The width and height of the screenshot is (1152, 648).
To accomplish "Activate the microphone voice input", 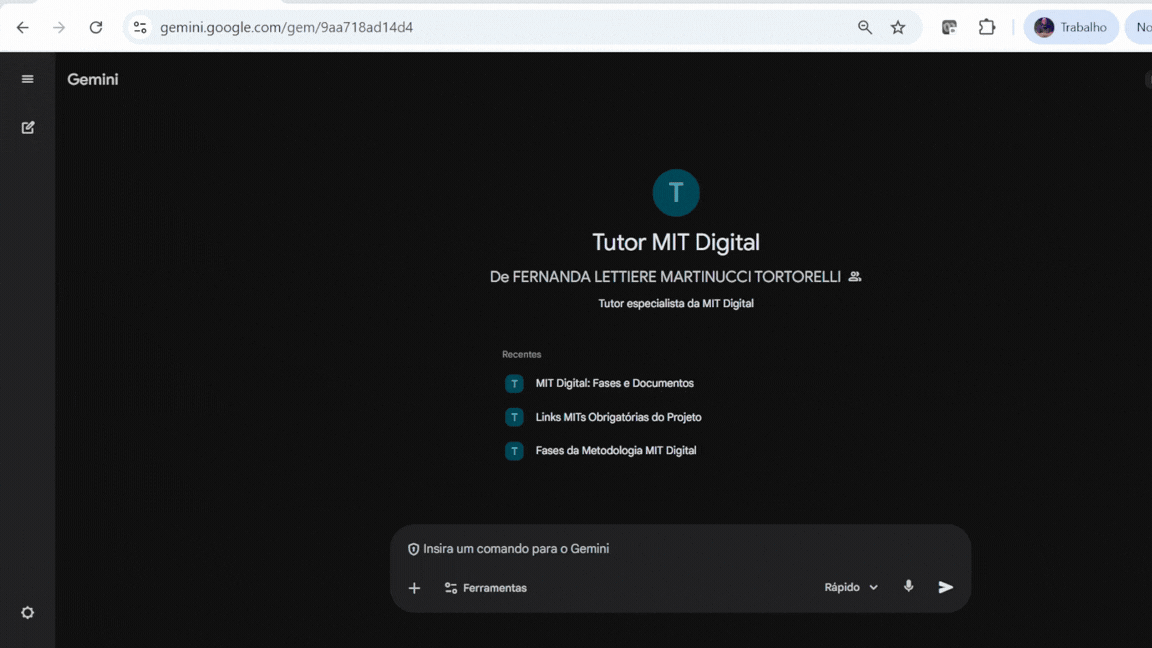I will click(x=909, y=586).
